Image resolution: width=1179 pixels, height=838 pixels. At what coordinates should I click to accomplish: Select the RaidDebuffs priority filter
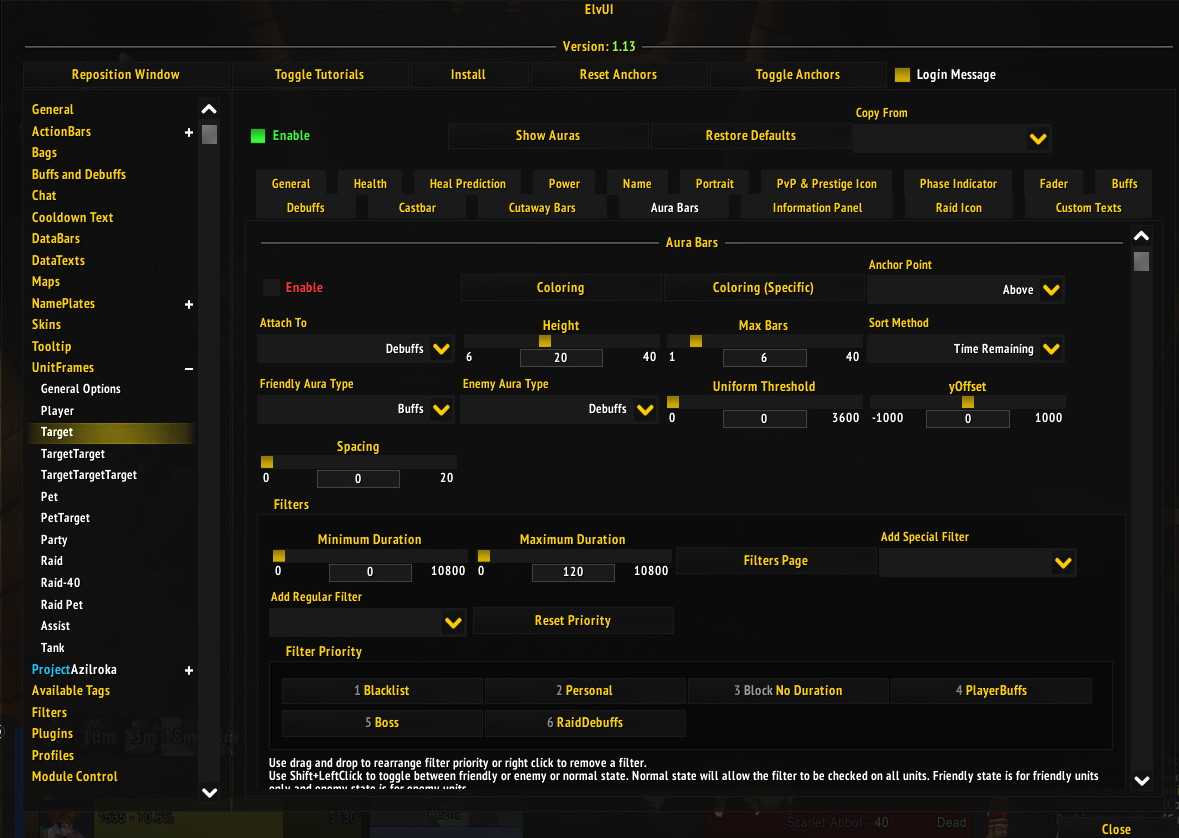coord(585,723)
